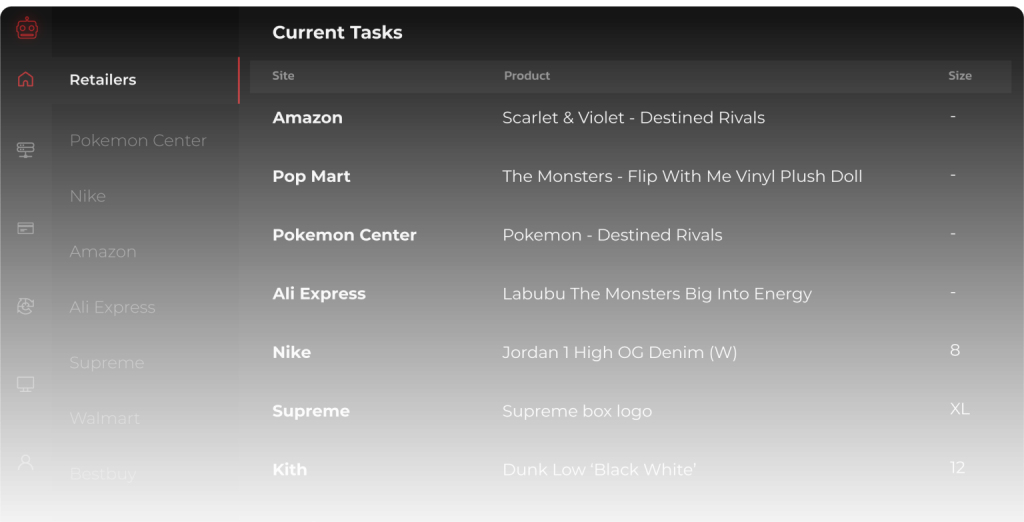Click the Scarlet & Violet Destined Rivals task

[x=633, y=118]
